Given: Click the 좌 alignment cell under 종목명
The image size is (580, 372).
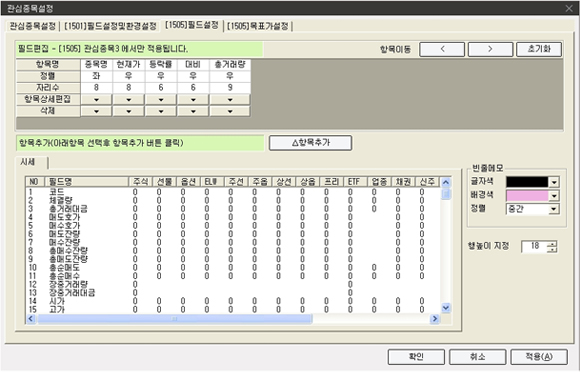Looking at the screenshot, I should [96, 76].
